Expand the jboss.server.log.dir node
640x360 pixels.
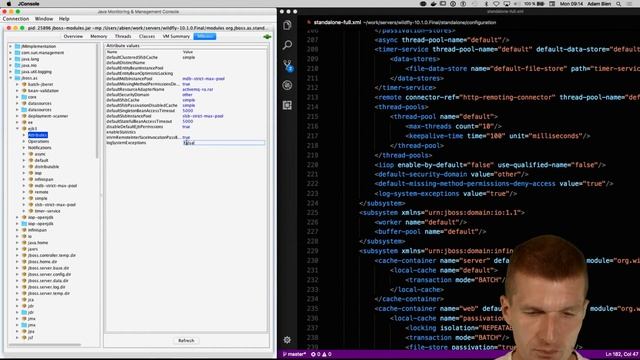(18, 287)
